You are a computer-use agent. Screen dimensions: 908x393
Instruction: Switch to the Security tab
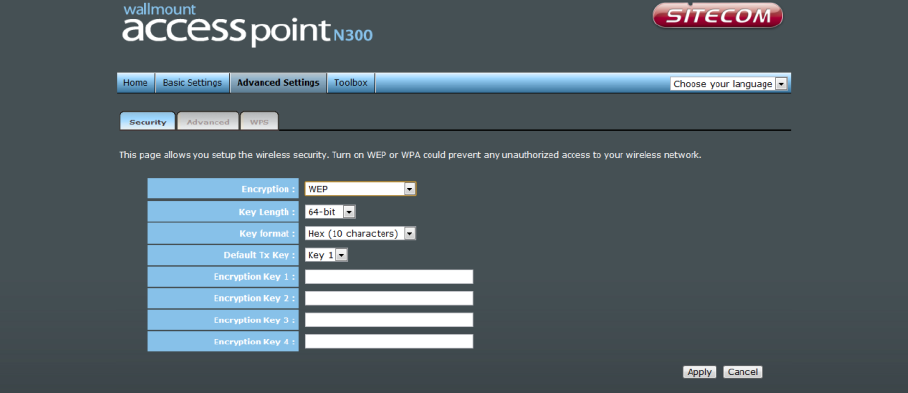[x=148, y=122]
